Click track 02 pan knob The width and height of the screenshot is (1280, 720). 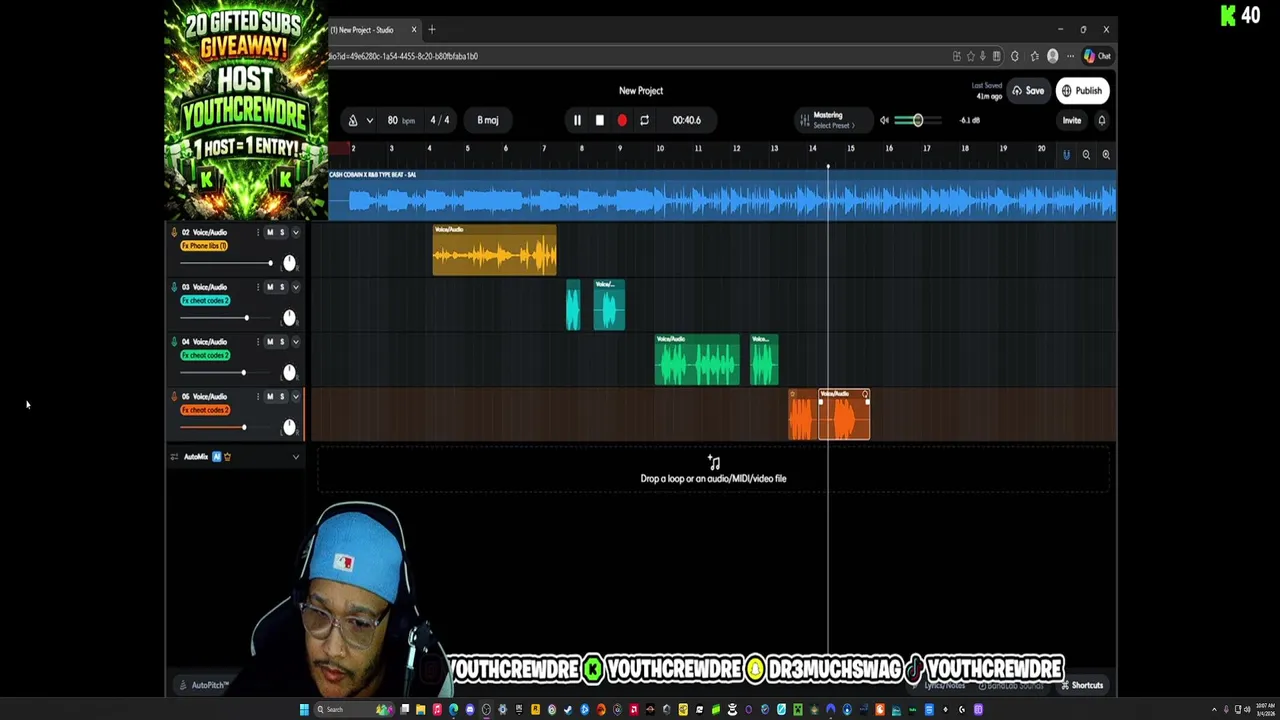pyautogui.click(x=289, y=263)
